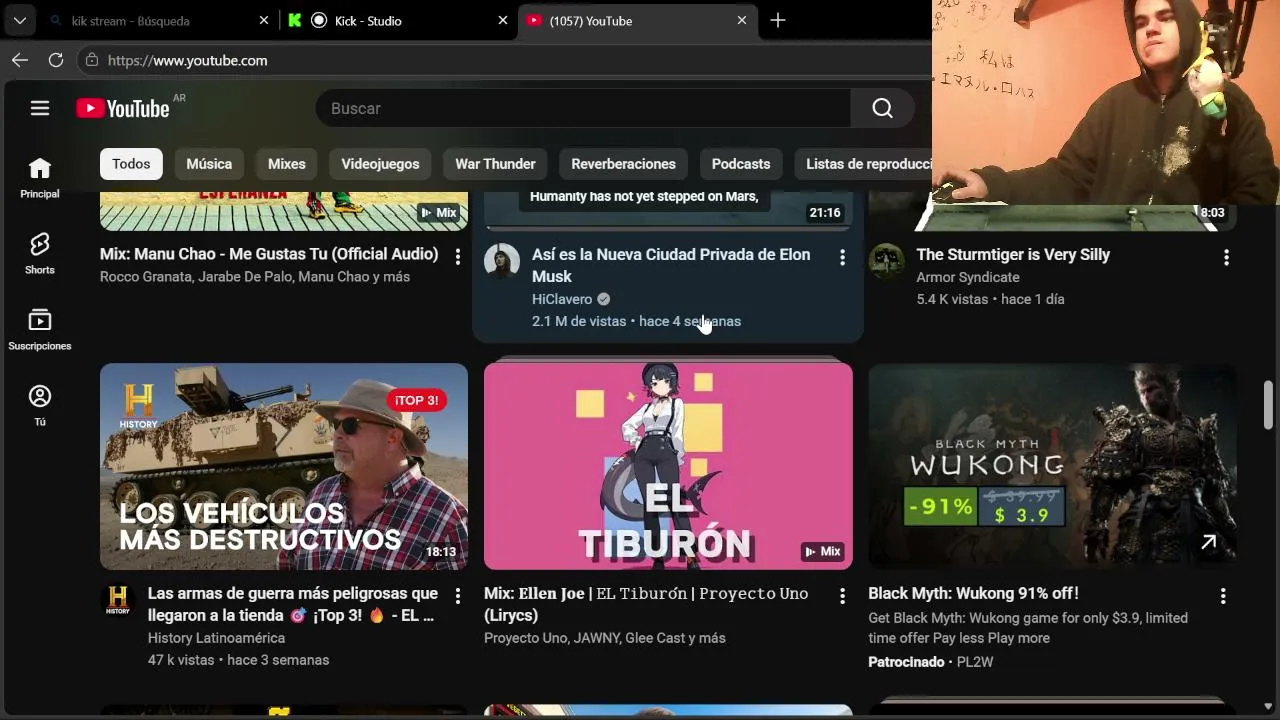Open HiClavero channel avatar
The height and width of the screenshot is (720, 1280).
pos(502,262)
